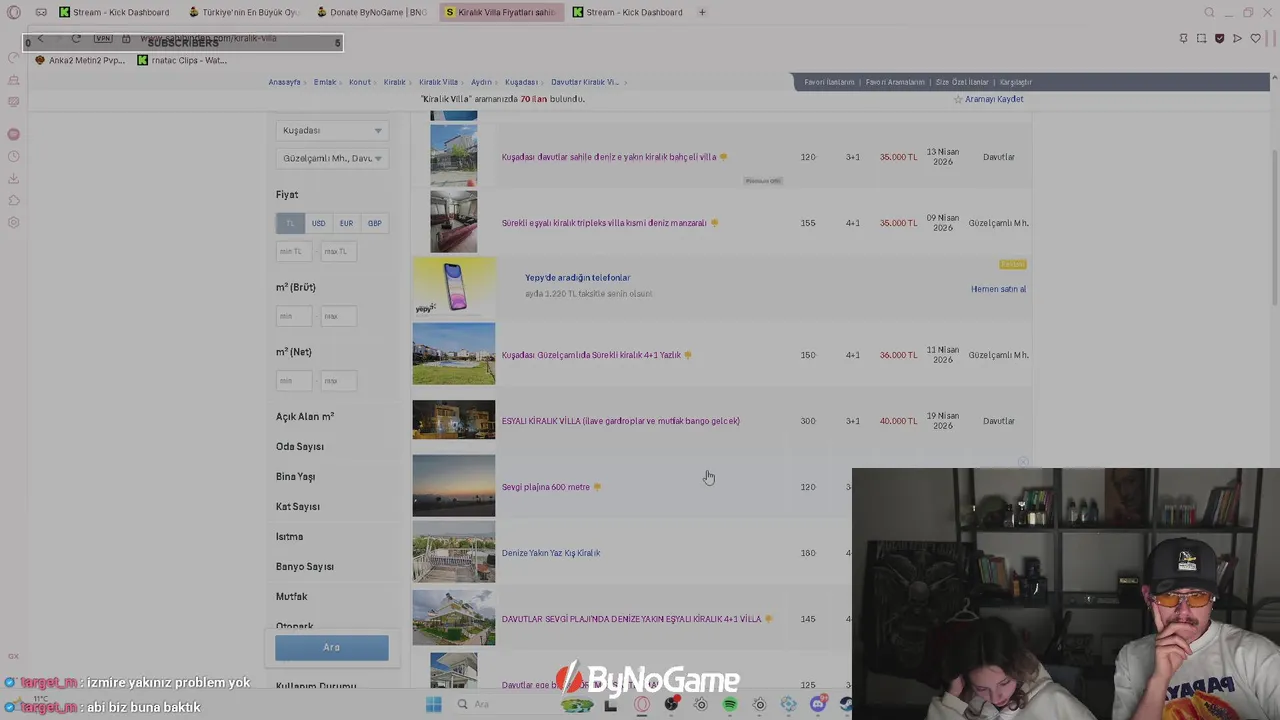1280x720 pixels.
Task: Go to Konut breadcrumb
Action: [x=360, y=82]
